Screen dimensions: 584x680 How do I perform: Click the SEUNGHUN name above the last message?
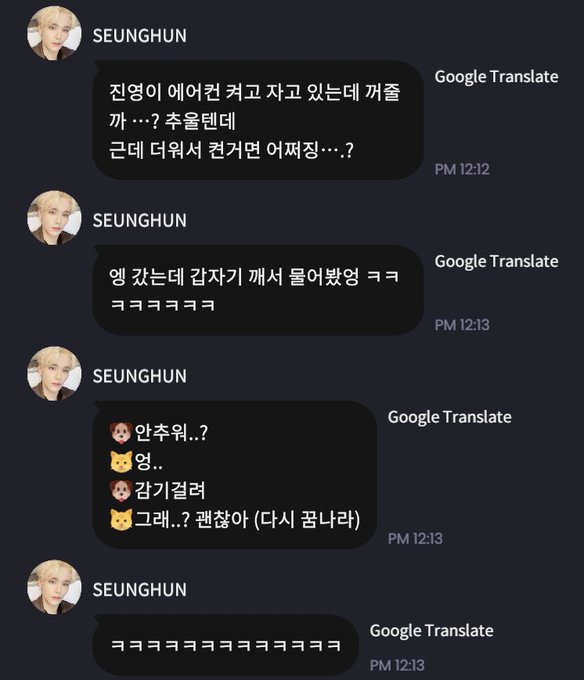[140, 590]
